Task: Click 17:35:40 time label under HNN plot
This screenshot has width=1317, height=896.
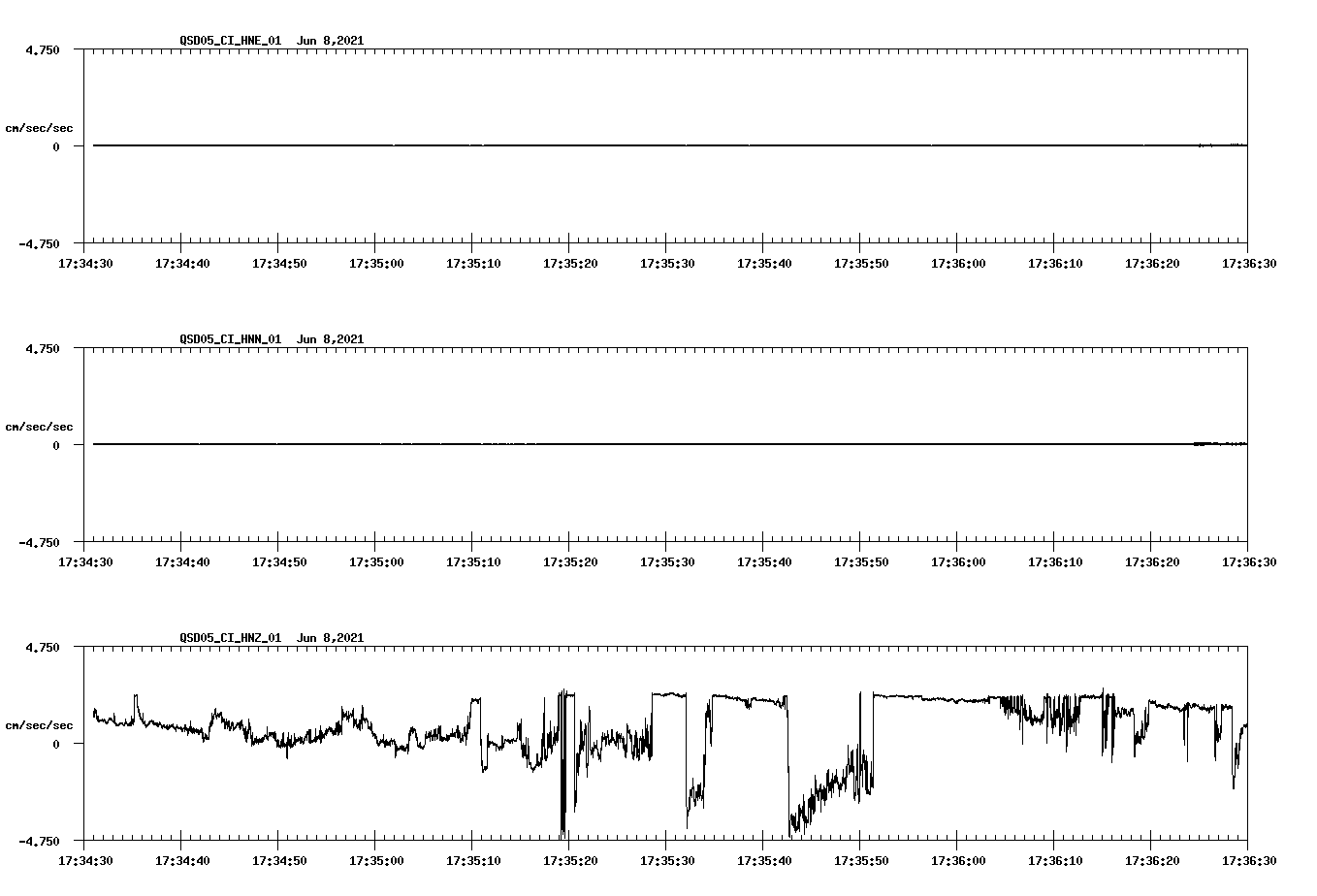Action: [764, 561]
